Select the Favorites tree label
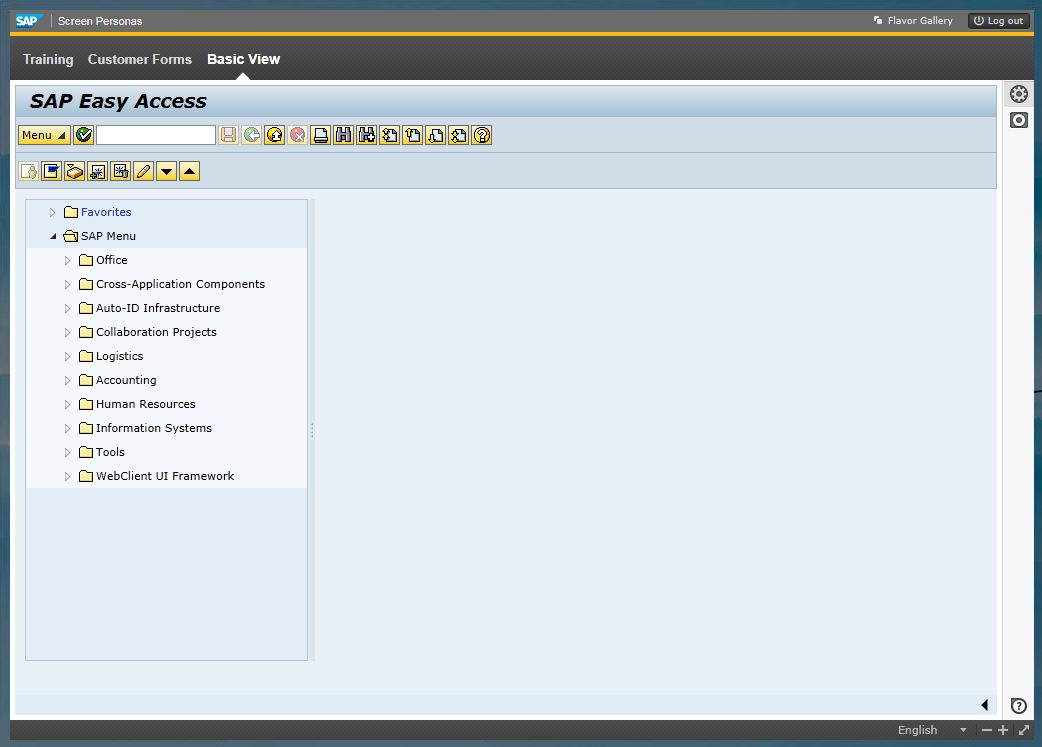Screen dimensions: 1042x747 click(x=106, y=212)
